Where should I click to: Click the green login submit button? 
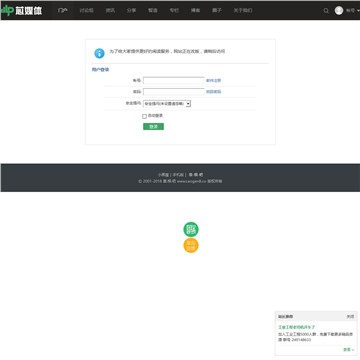(x=153, y=127)
